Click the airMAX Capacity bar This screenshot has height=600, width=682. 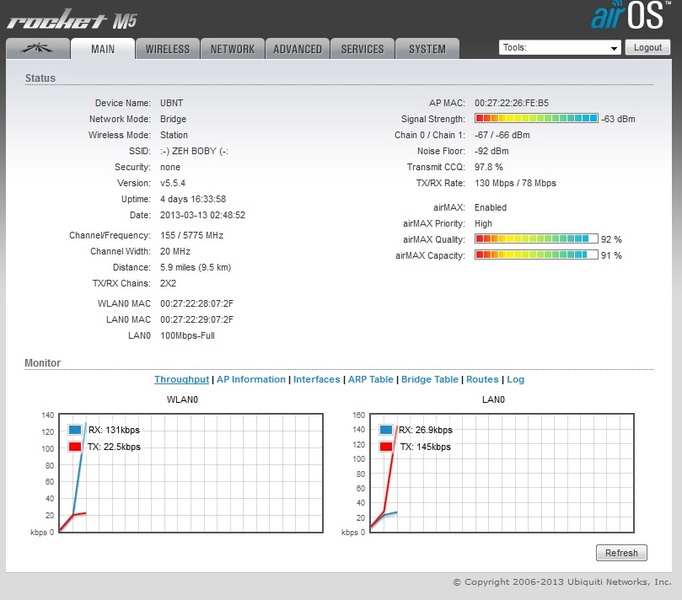[536, 255]
